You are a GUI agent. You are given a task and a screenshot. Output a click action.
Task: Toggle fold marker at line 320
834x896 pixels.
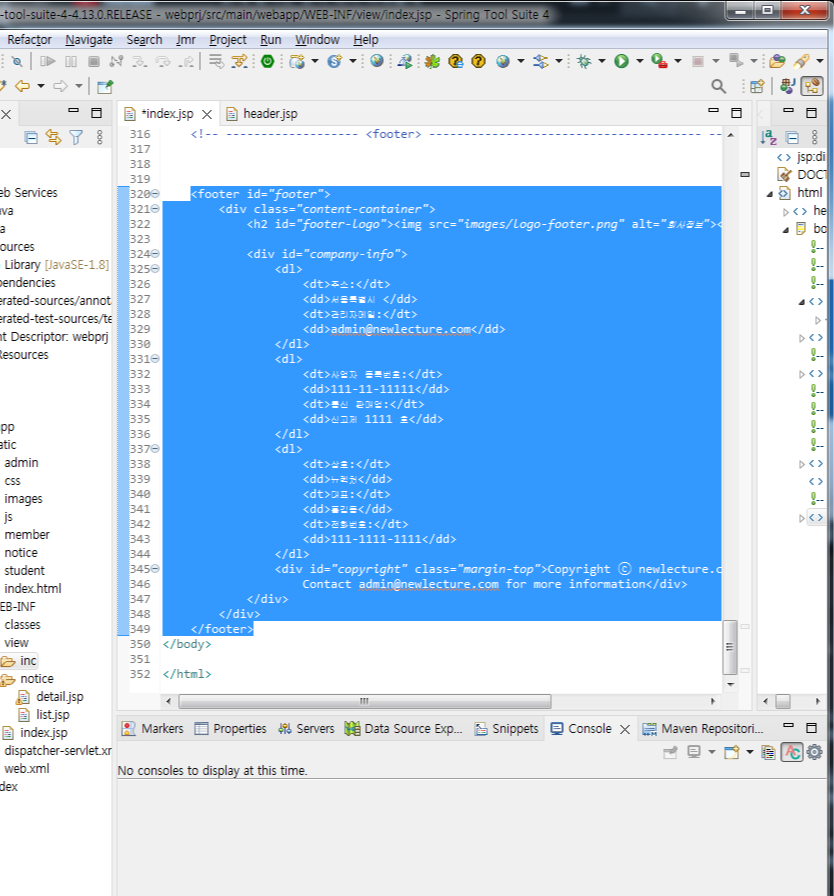155,194
